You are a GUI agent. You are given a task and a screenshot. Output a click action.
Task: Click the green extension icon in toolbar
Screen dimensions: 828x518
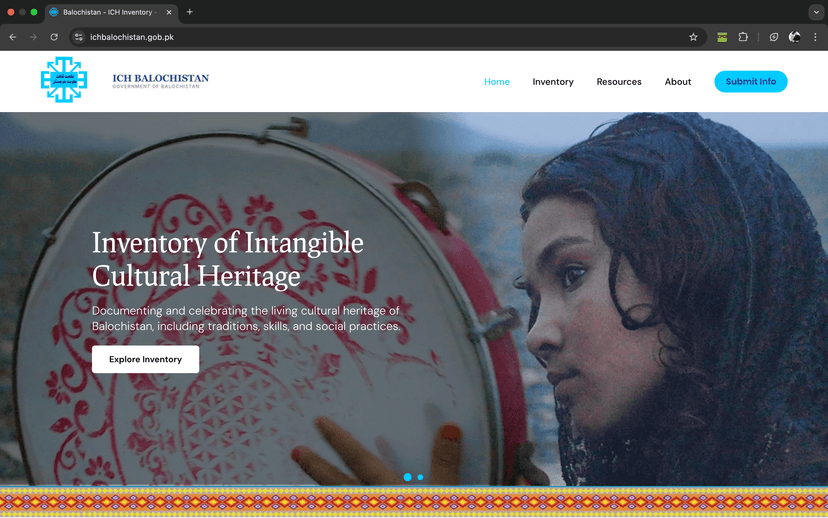click(722, 37)
